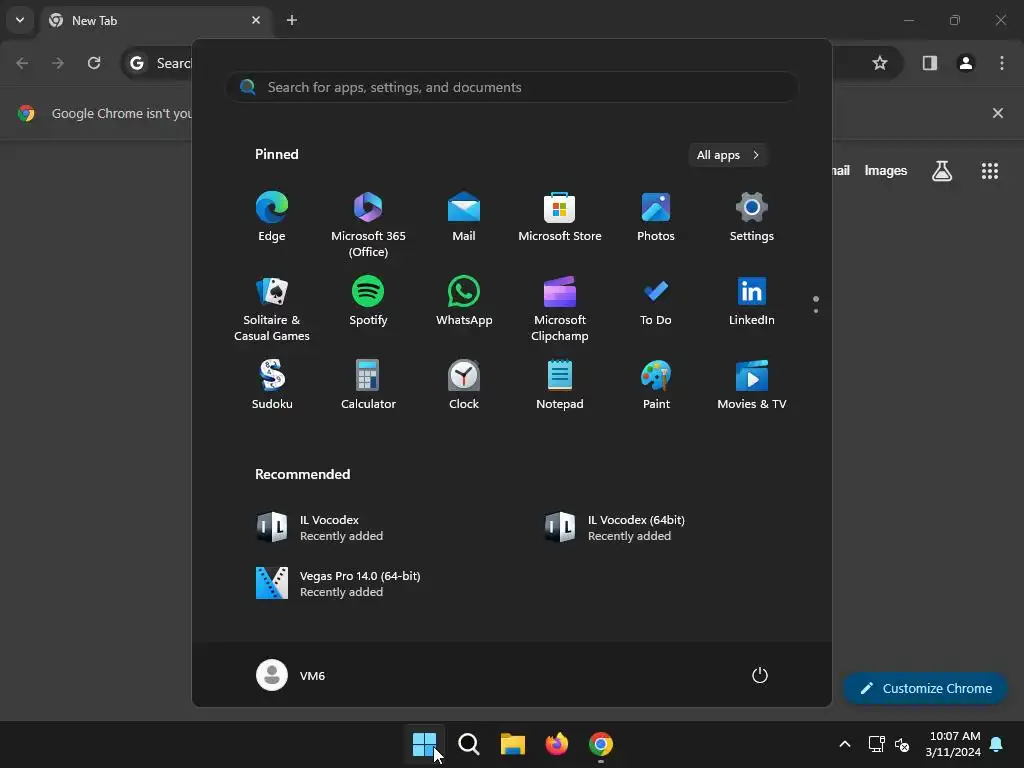Click the Images link in Chrome

[x=886, y=170]
